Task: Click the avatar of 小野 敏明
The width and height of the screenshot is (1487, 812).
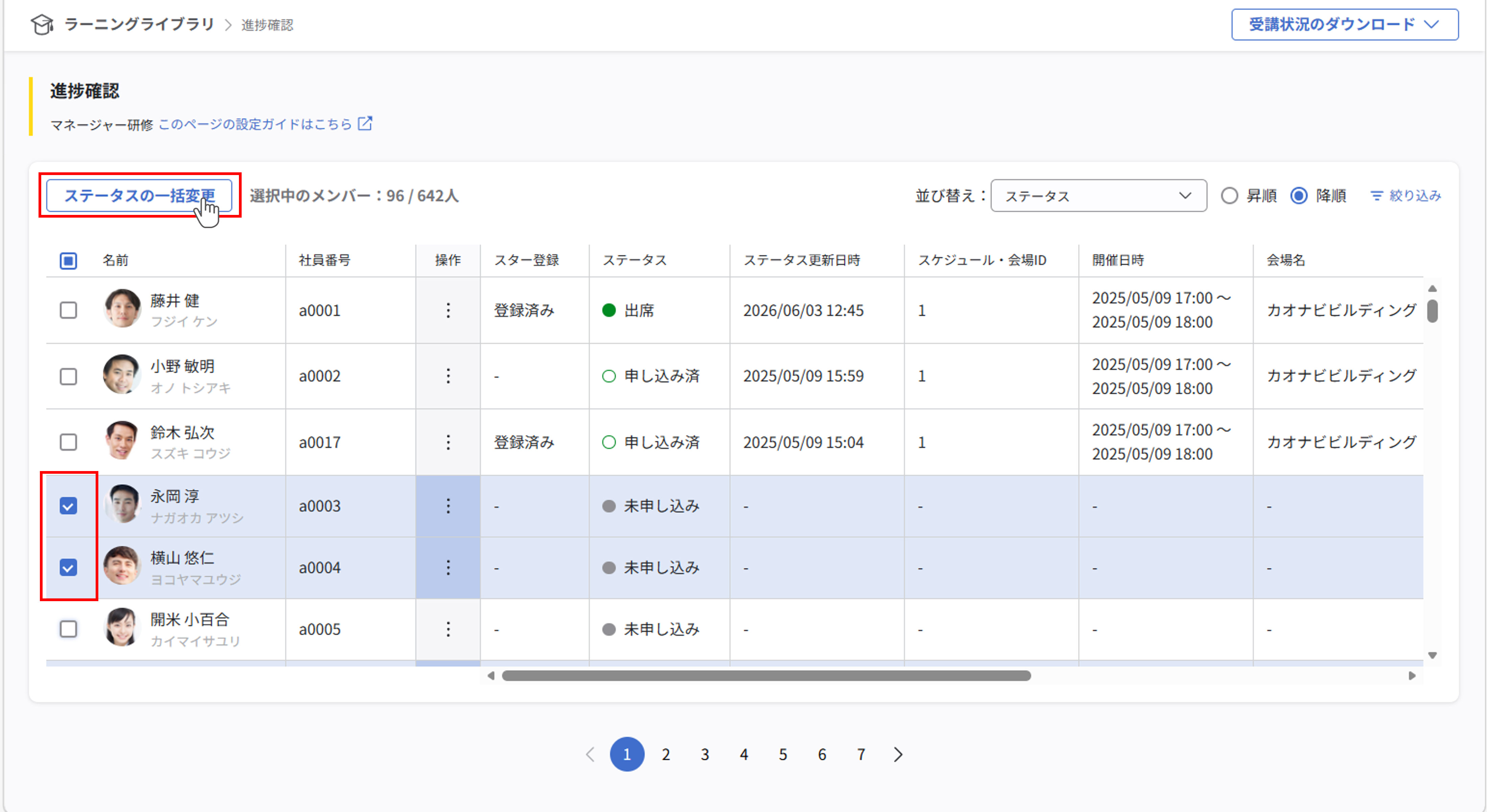Action: pos(122,374)
